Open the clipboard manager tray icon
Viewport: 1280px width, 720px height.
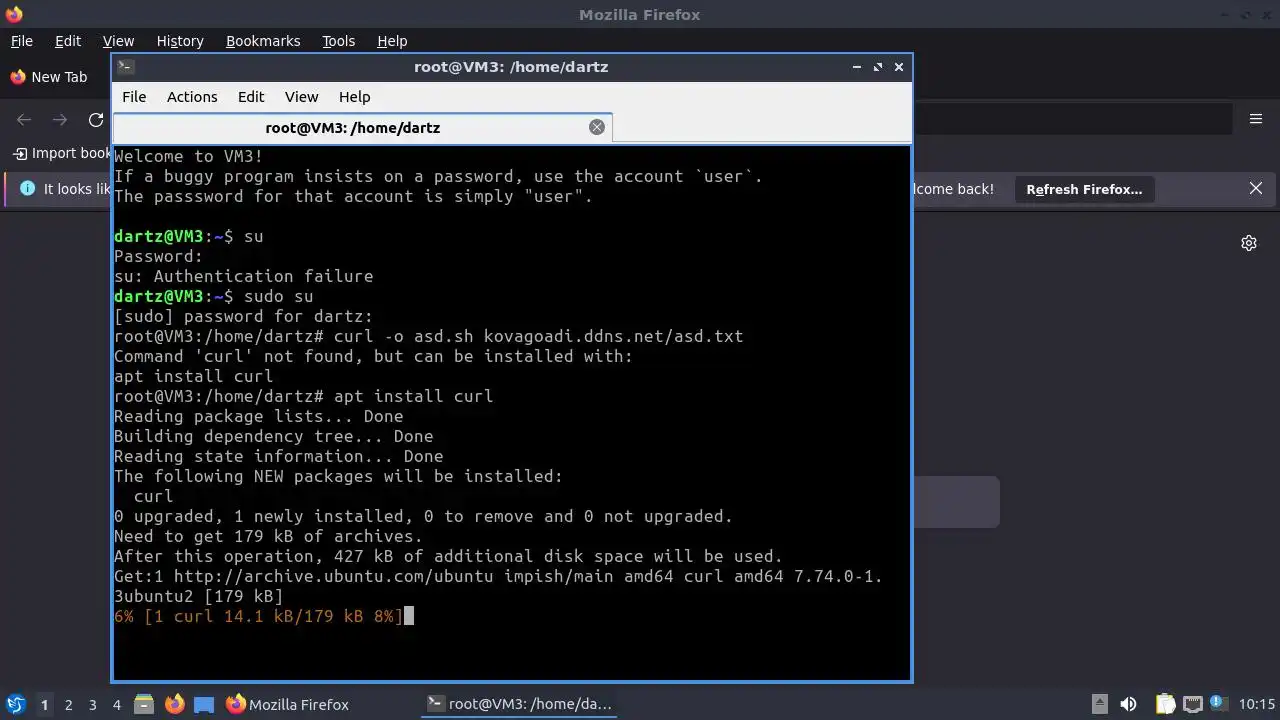(1165, 704)
